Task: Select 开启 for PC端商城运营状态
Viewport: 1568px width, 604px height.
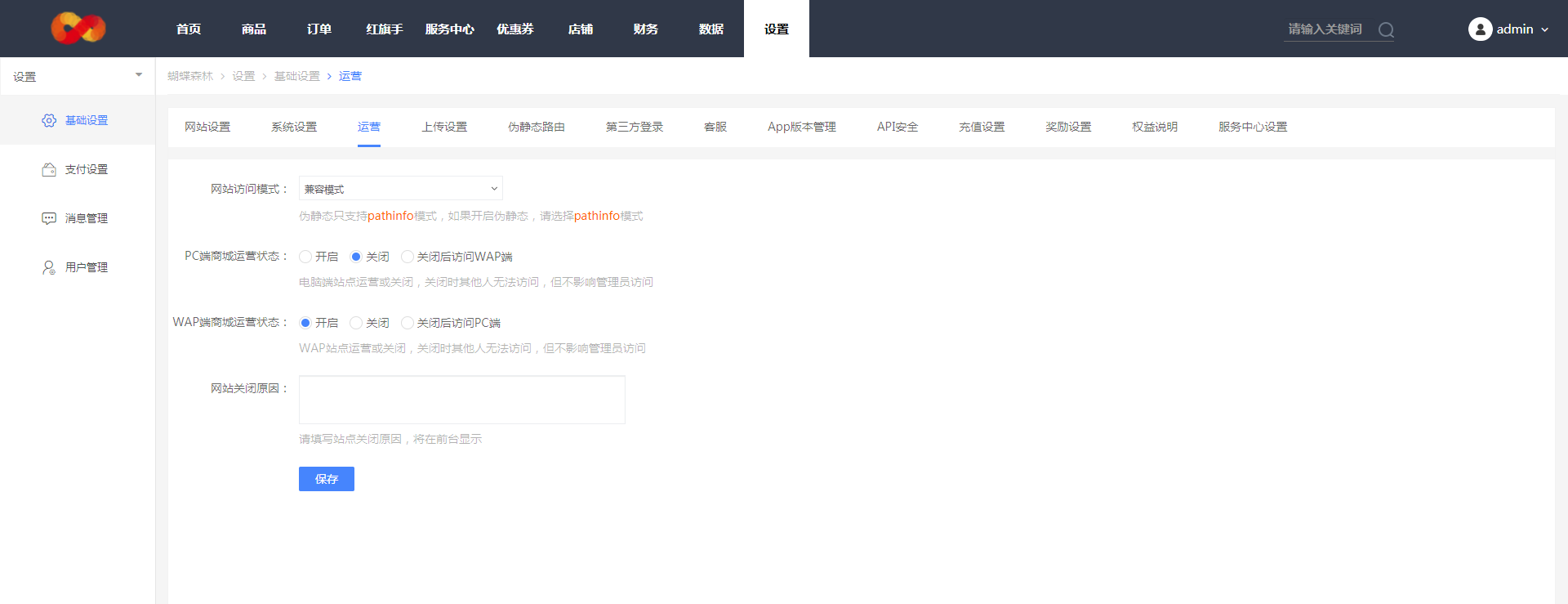Action: click(305, 257)
